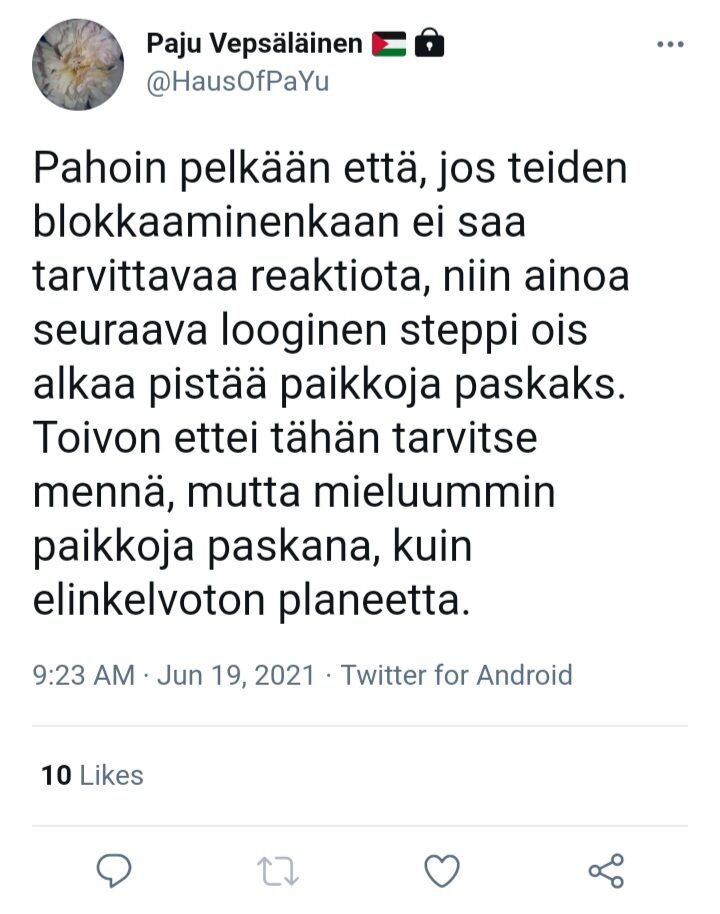Screen dimensions: 720x914
Task: Like the tweet with the heart icon
Action: click(x=441, y=870)
